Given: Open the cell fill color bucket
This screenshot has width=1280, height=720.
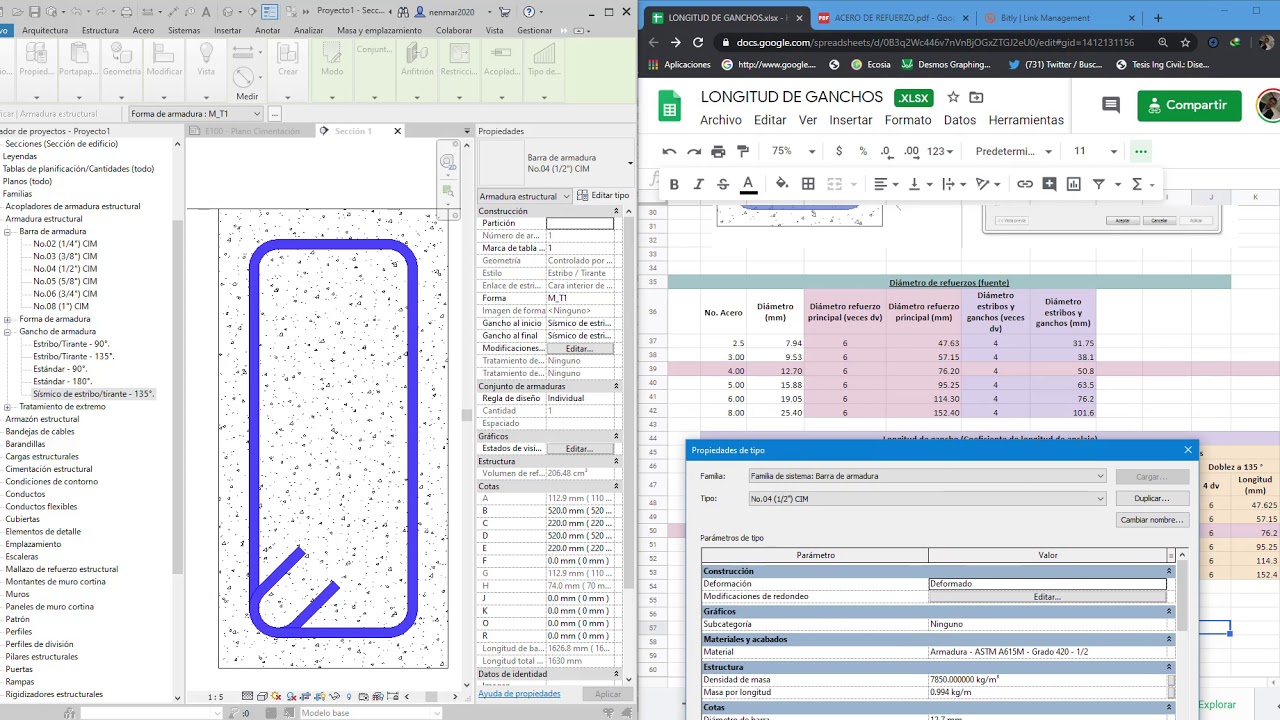Looking at the screenshot, I should pos(782,184).
